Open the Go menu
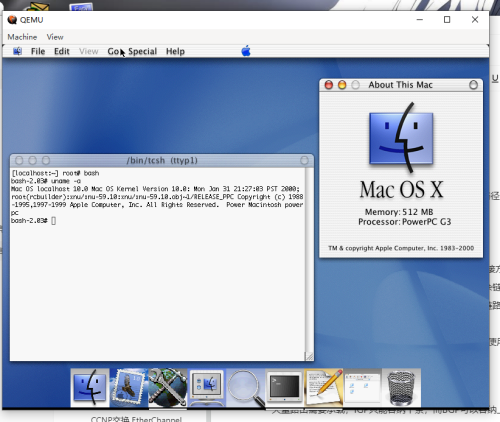The width and height of the screenshot is (500, 422). coord(113,51)
